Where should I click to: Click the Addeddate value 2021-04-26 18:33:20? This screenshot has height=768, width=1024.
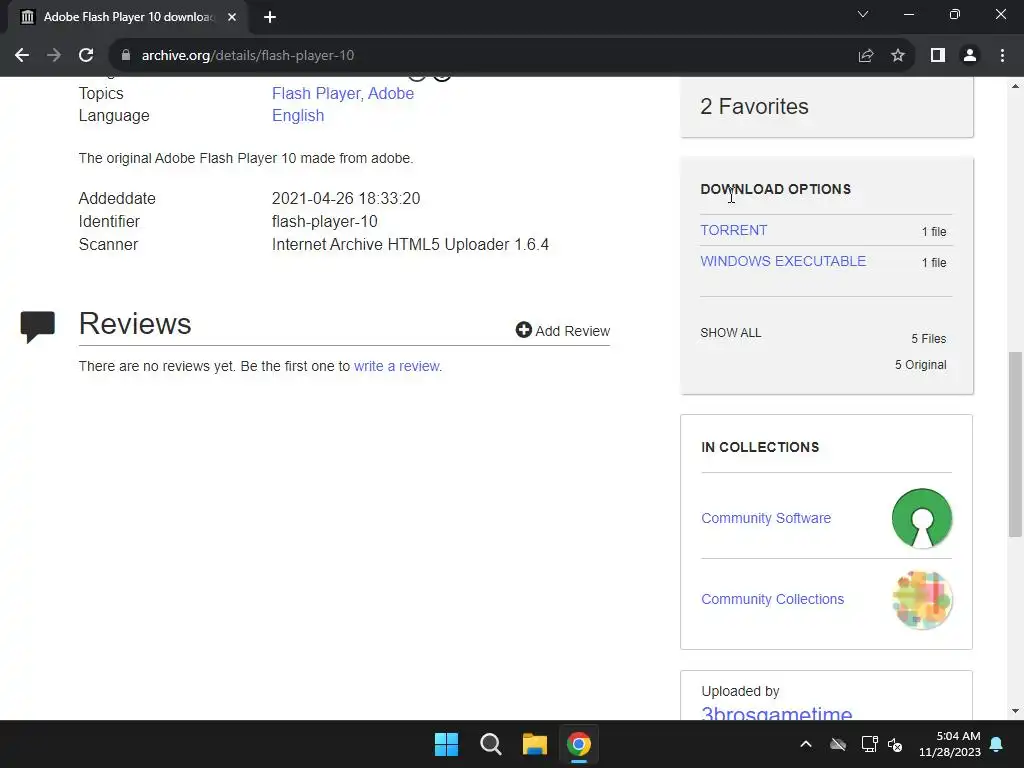pos(346,199)
